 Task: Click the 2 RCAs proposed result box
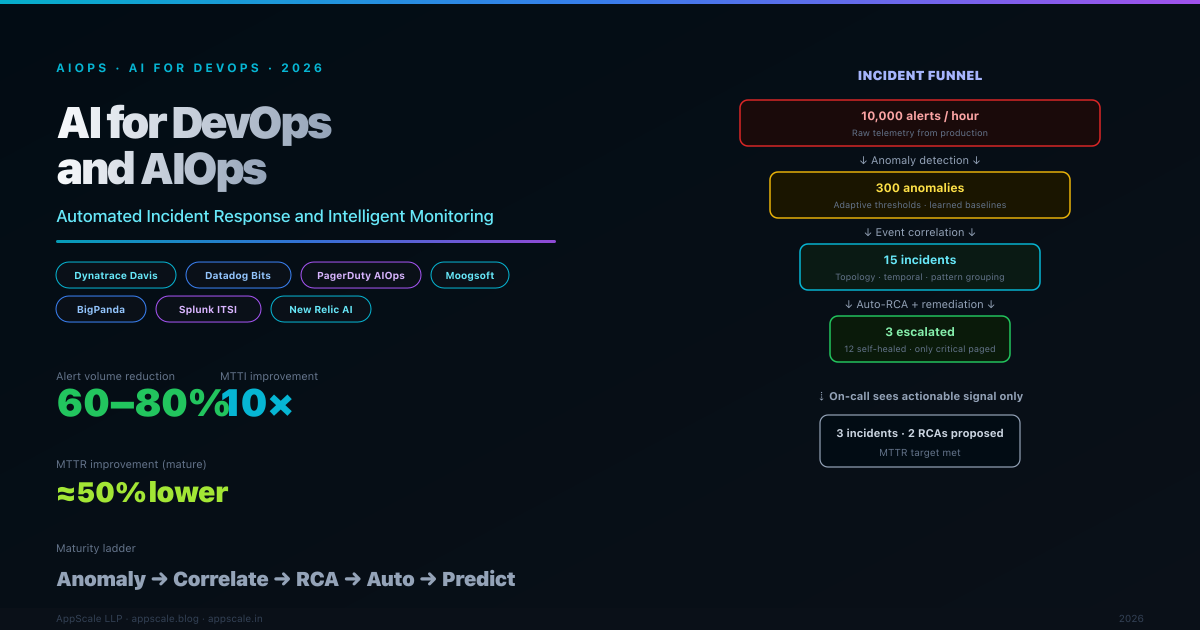point(919,441)
